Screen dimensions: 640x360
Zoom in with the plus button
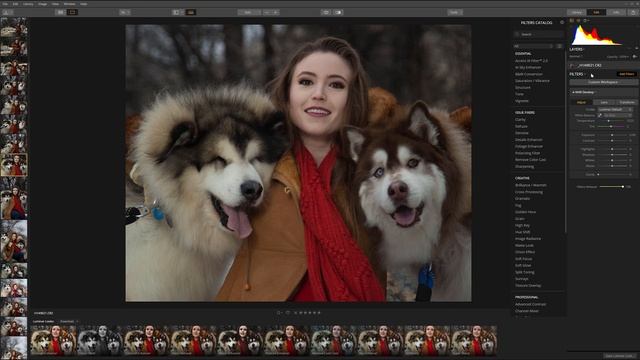pos(276,12)
